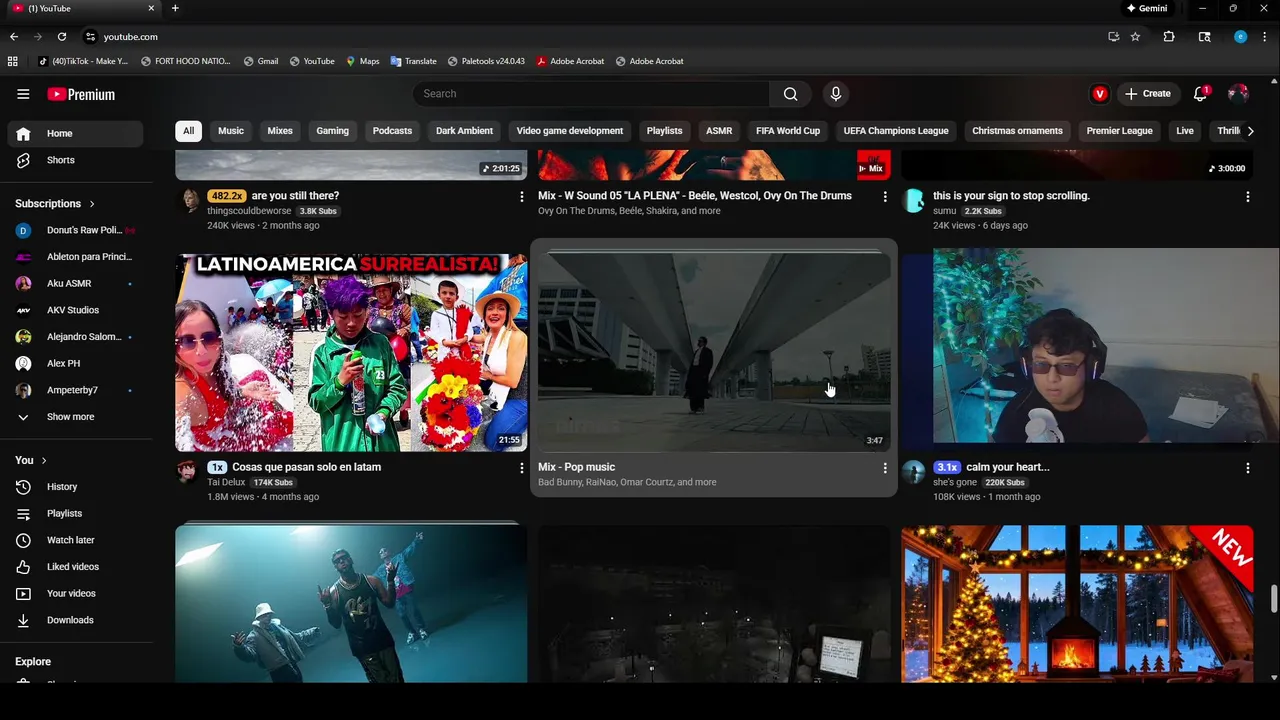Click the YouTube Premium logo

pos(81,94)
